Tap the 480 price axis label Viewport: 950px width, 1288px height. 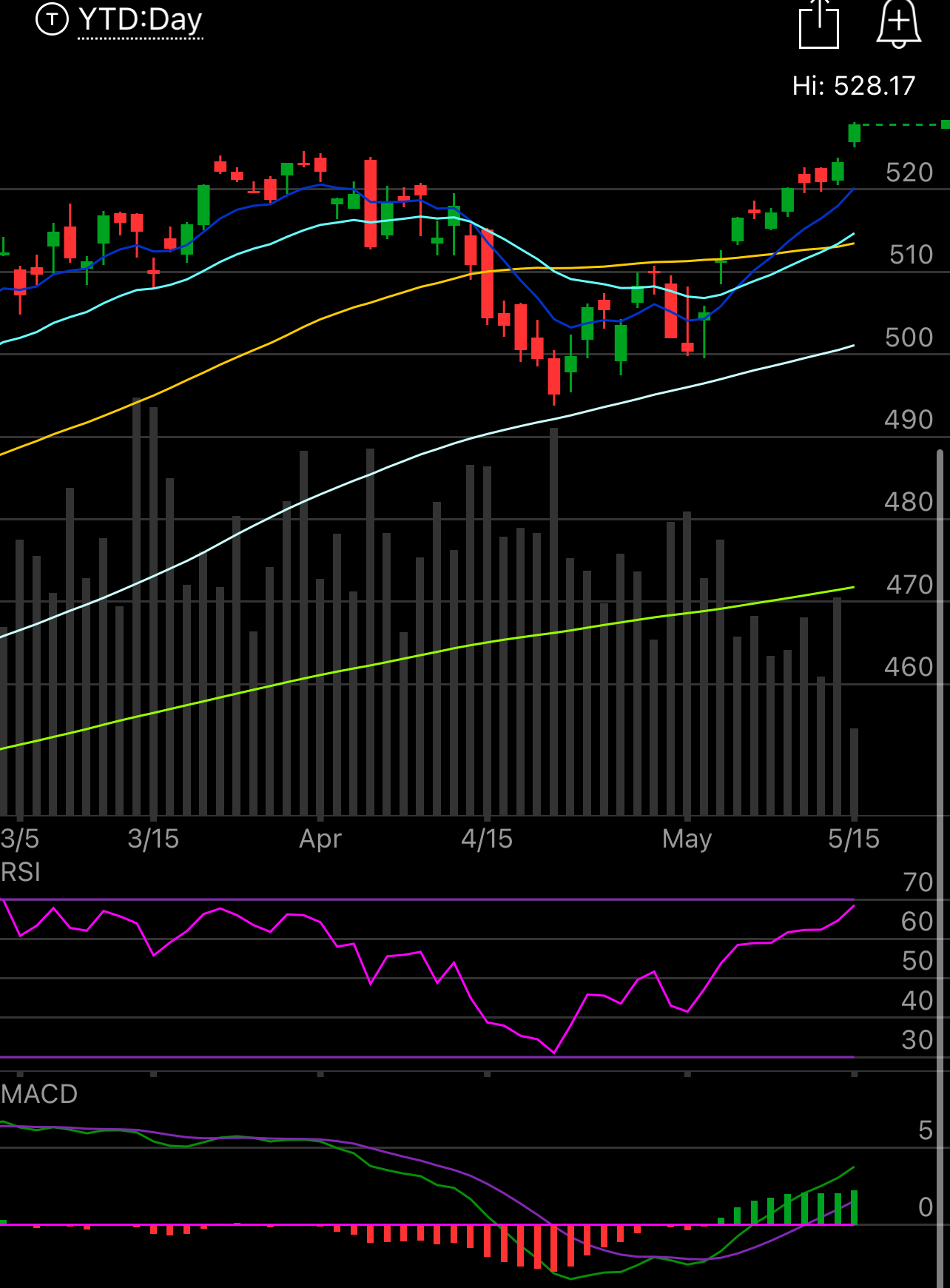tap(909, 502)
